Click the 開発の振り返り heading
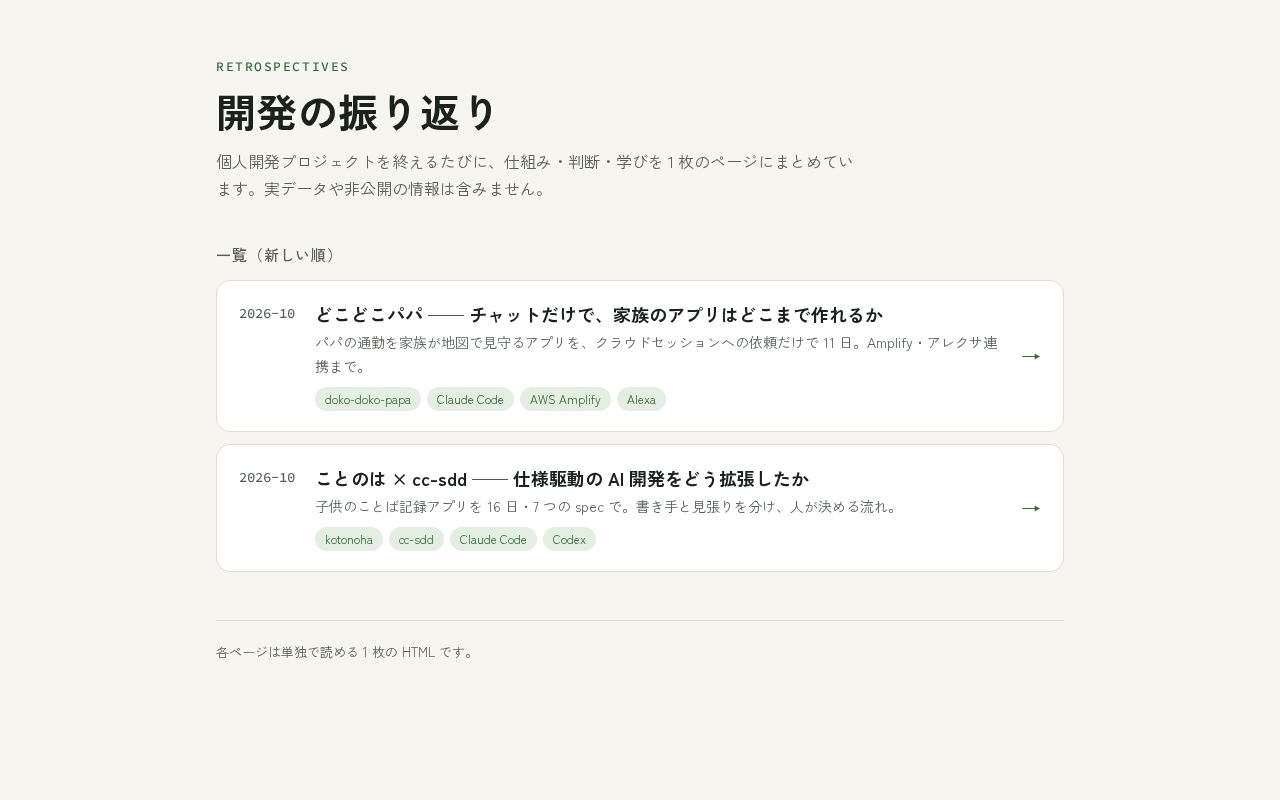This screenshot has width=1280, height=800. point(357,113)
